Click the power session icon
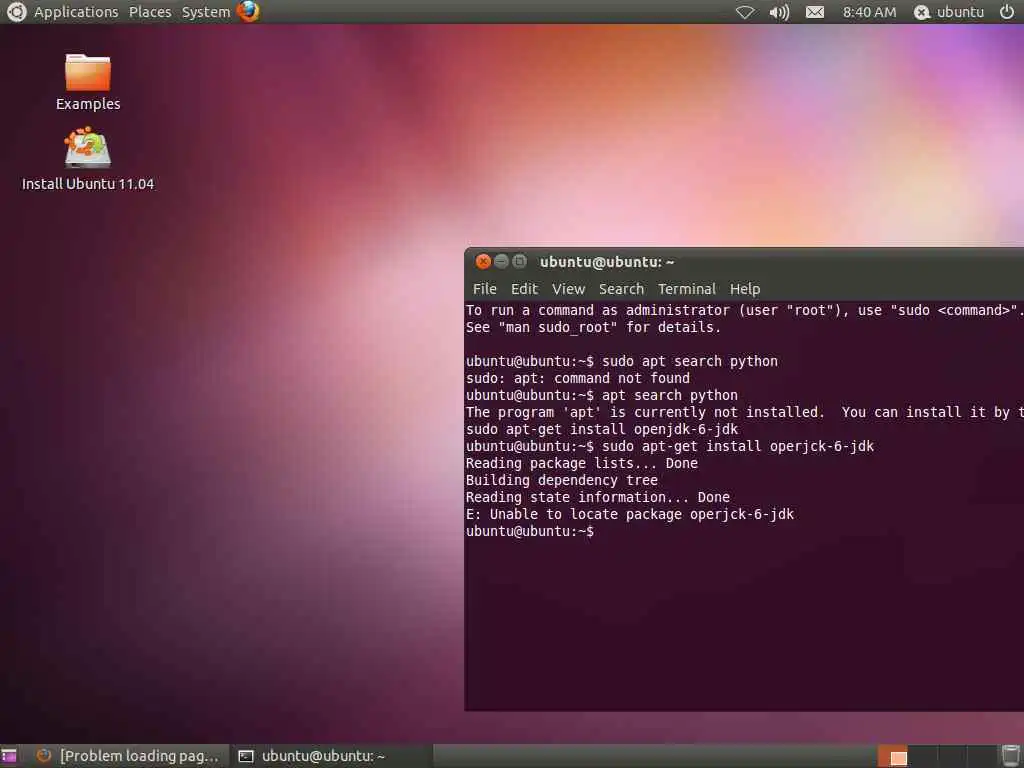Image resolution: width=1024 pixels, height=768 pixels. (x=1006, y=12)
